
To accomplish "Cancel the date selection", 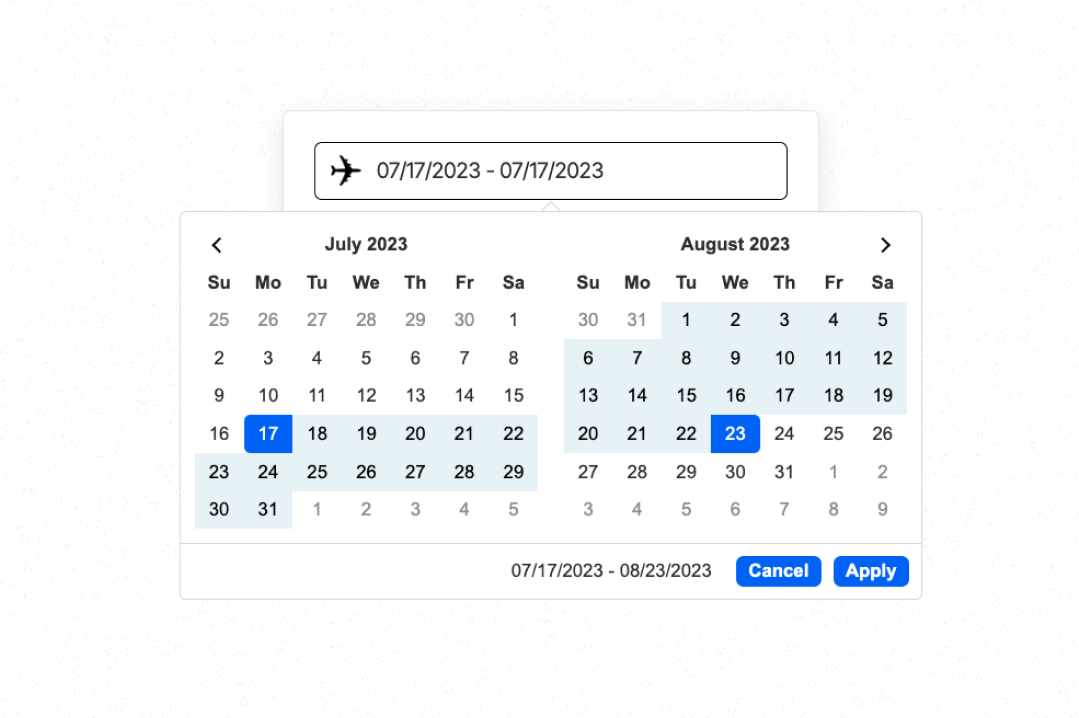I will [778, 571].
